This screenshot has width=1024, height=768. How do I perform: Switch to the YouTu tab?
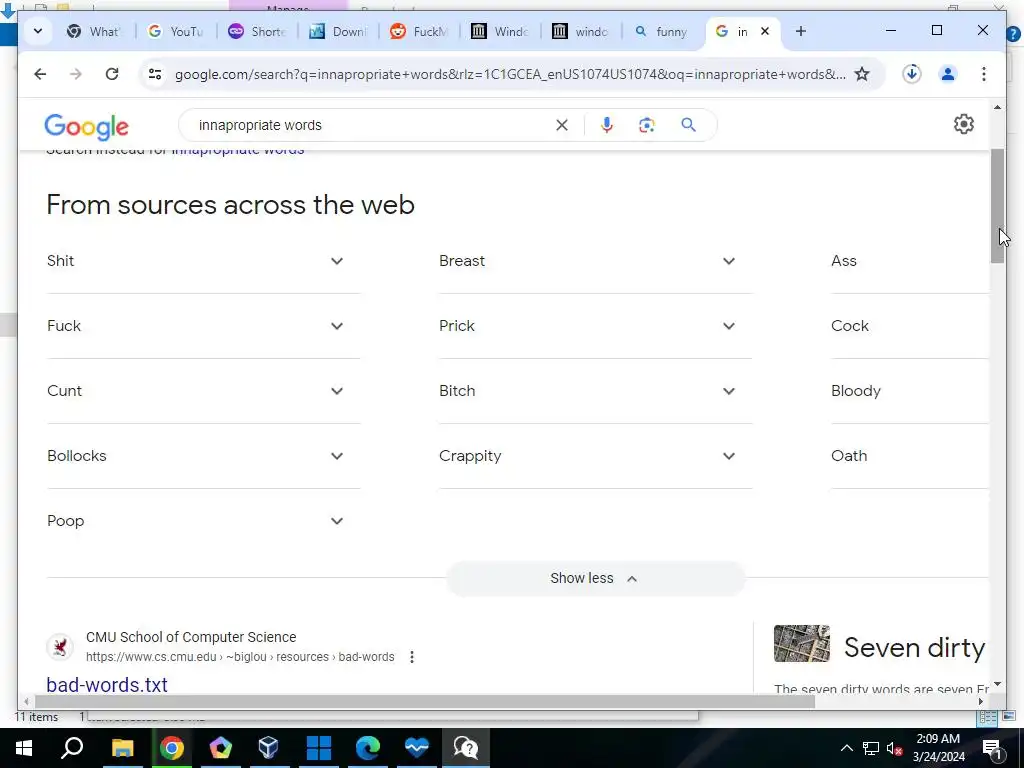click(176, 31)
